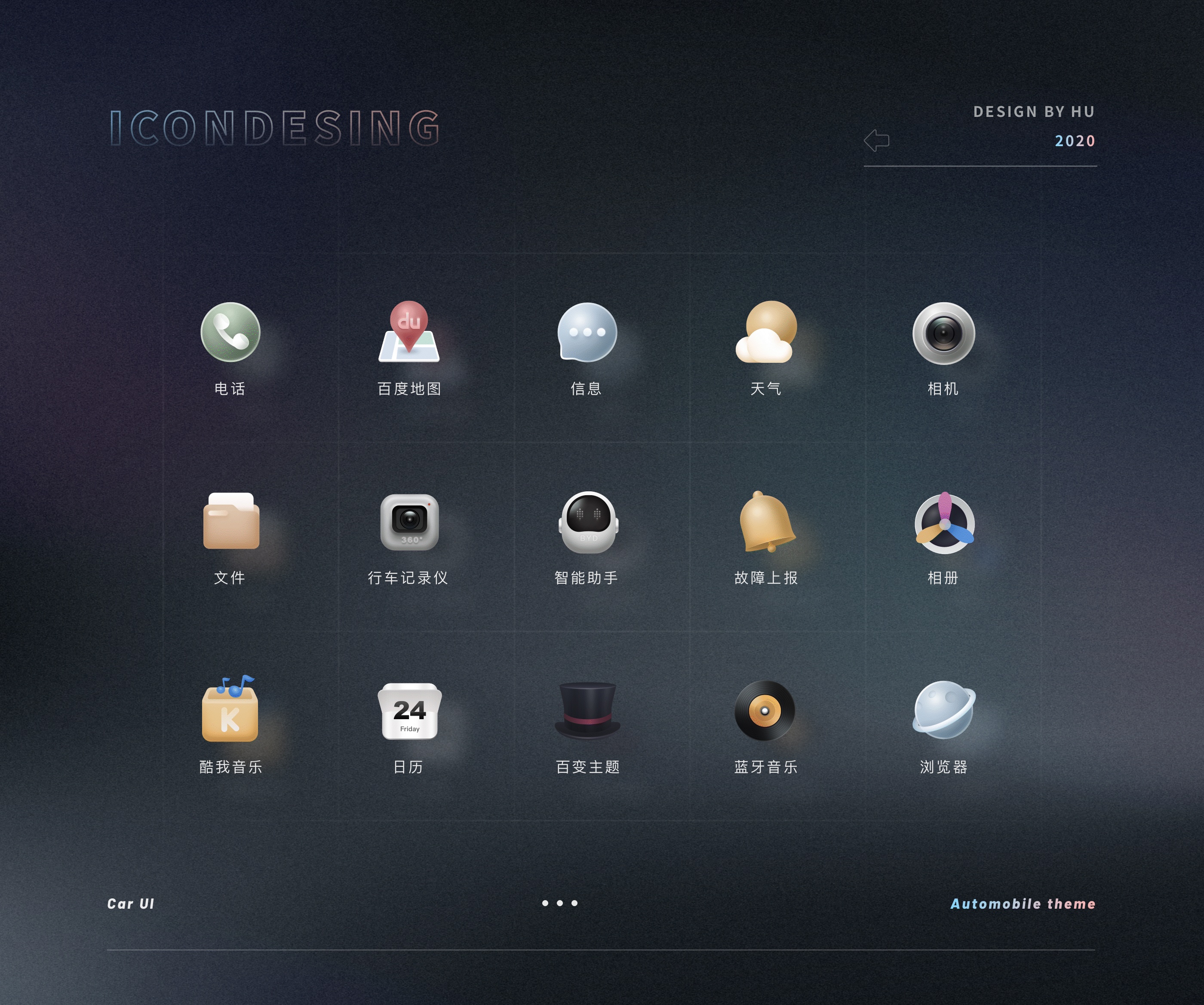This screenshot has width=1204, height=1005.
Task: Open the Messages speech bubble icon
Action: [587, 332]
